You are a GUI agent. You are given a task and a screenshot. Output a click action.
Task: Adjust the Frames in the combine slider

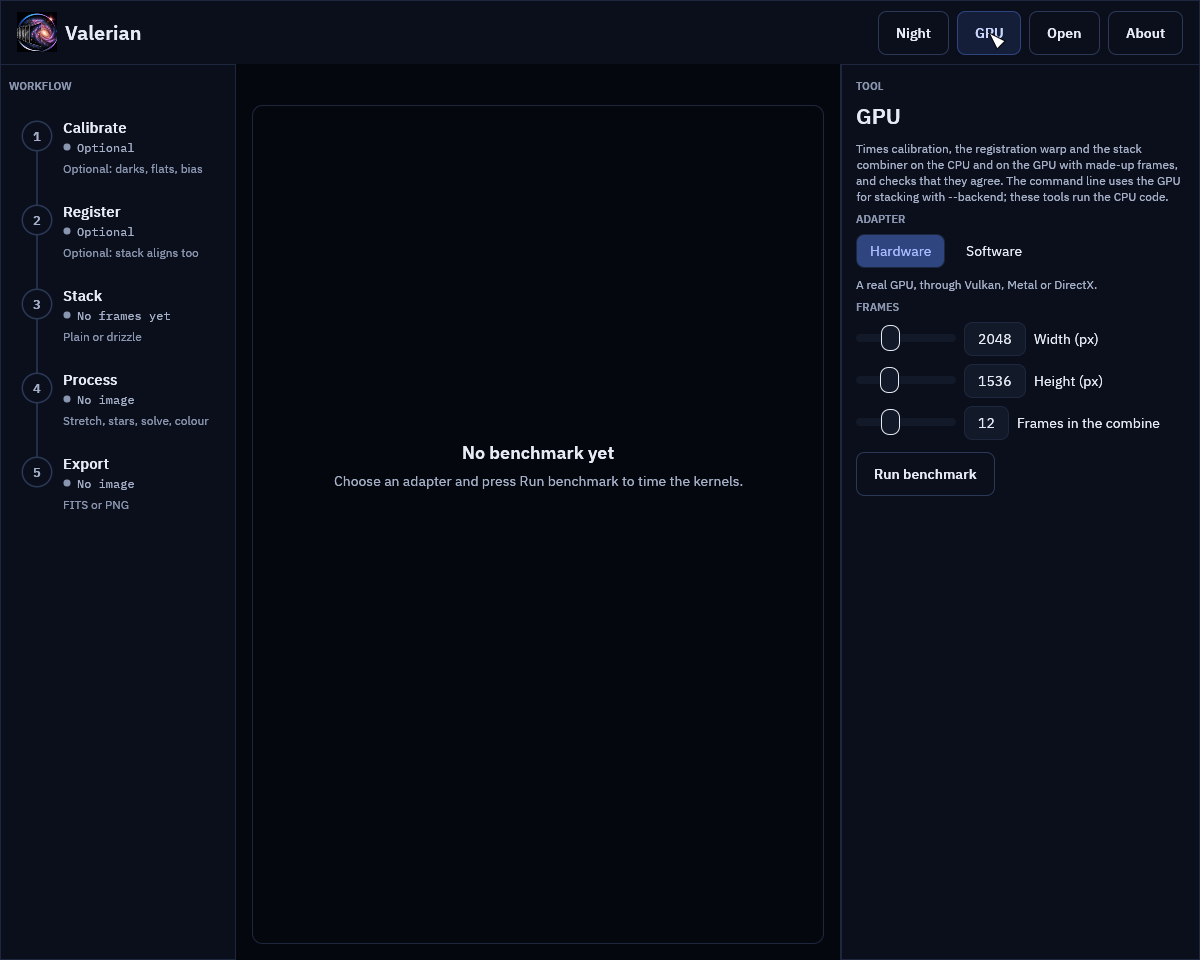tap(890, 423)
